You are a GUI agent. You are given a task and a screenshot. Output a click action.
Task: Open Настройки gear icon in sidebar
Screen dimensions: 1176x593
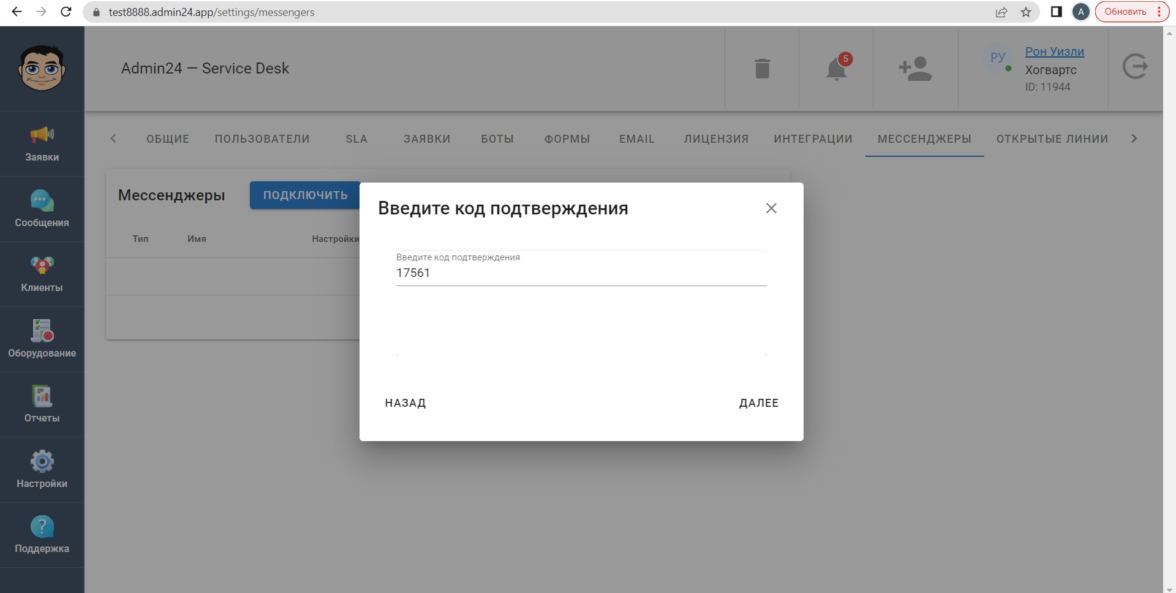coord(42,469)
